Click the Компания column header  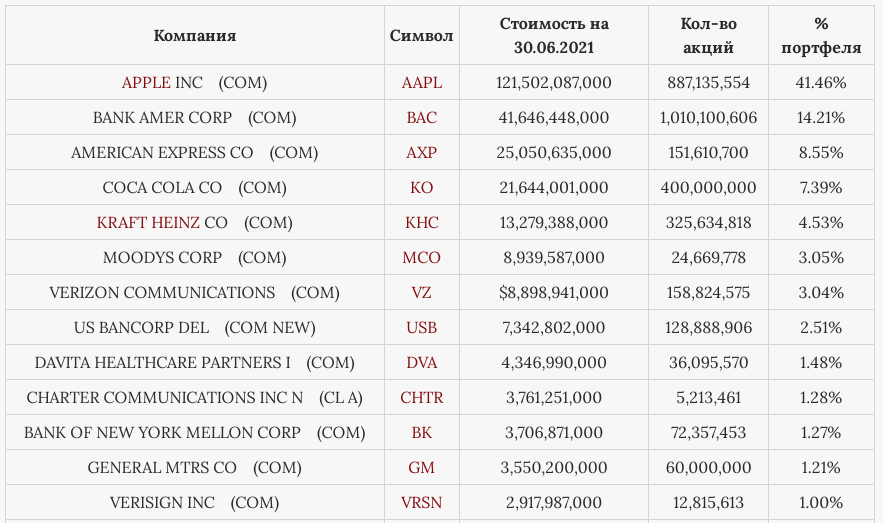coord(195,35)
